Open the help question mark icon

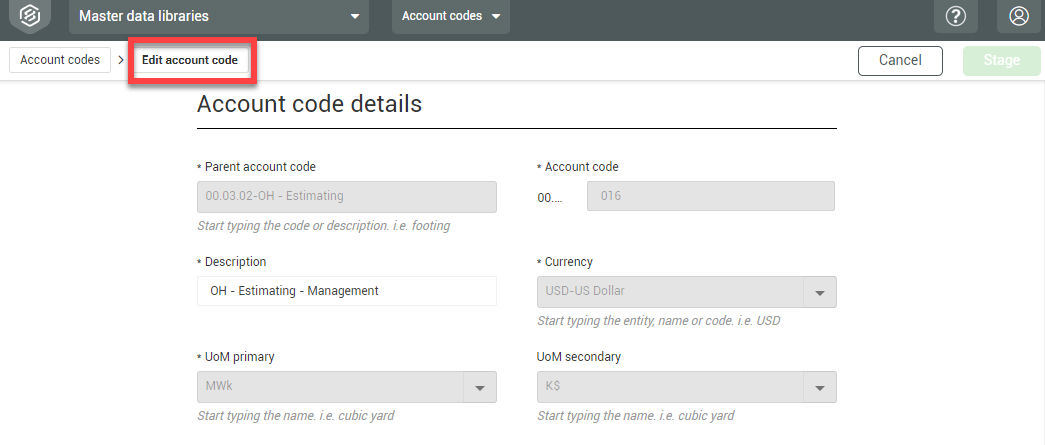956,16
